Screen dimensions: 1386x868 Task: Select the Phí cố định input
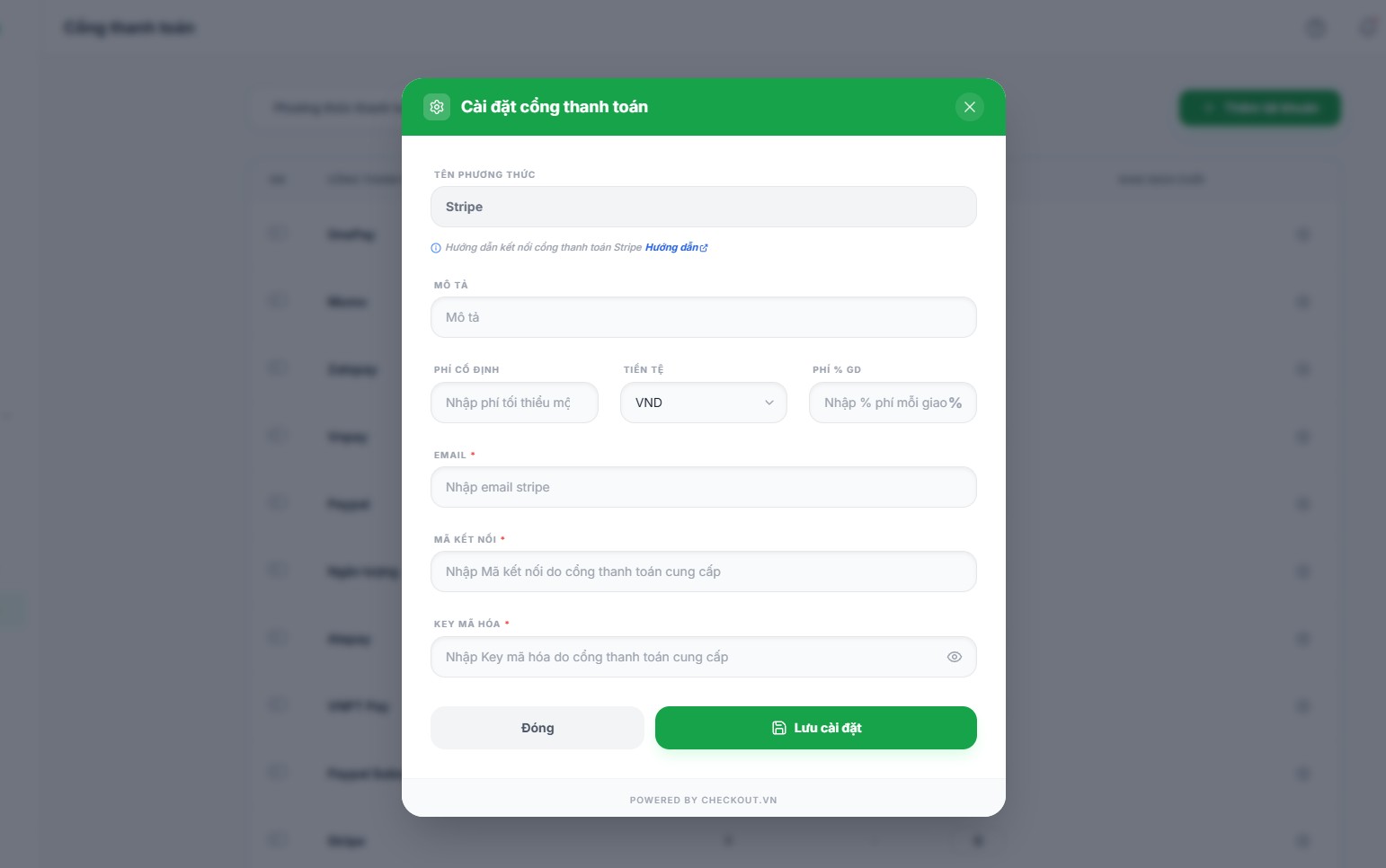coord(514,403)
